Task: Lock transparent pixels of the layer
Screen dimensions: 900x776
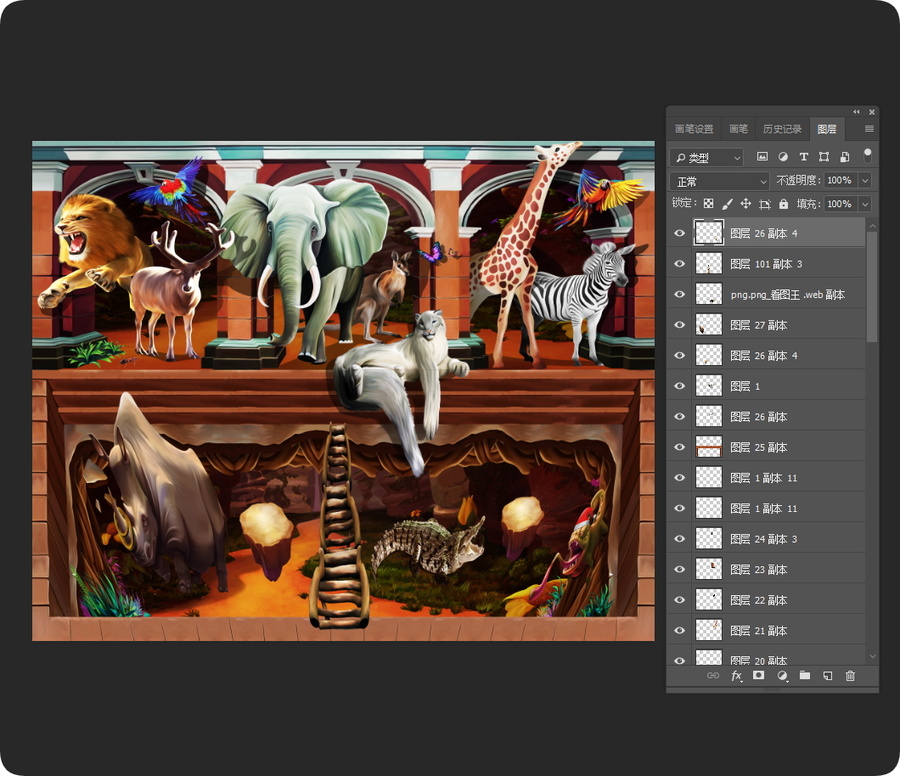Action: [709, 204]
